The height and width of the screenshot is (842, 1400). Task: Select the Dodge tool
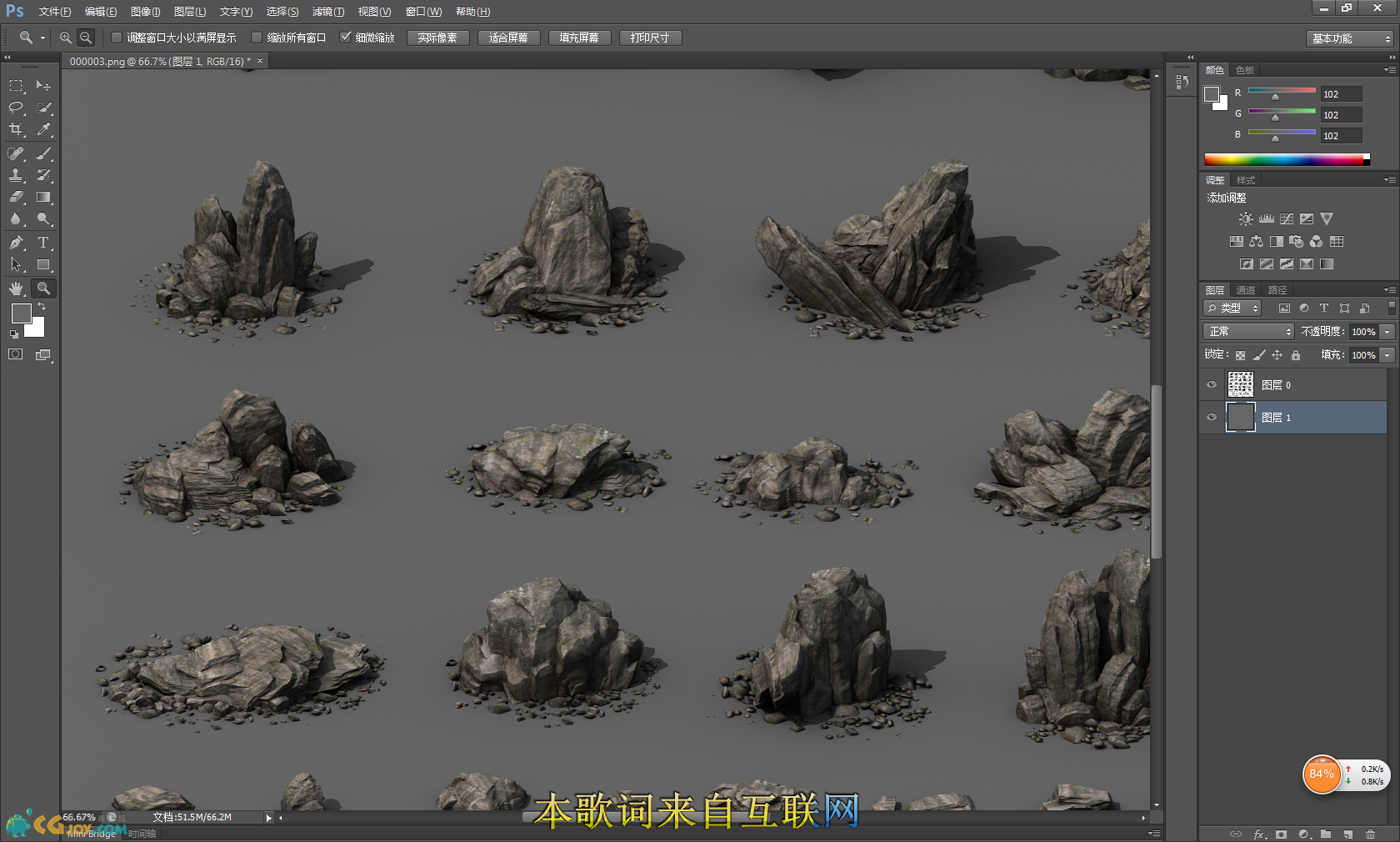click(43, 219)
